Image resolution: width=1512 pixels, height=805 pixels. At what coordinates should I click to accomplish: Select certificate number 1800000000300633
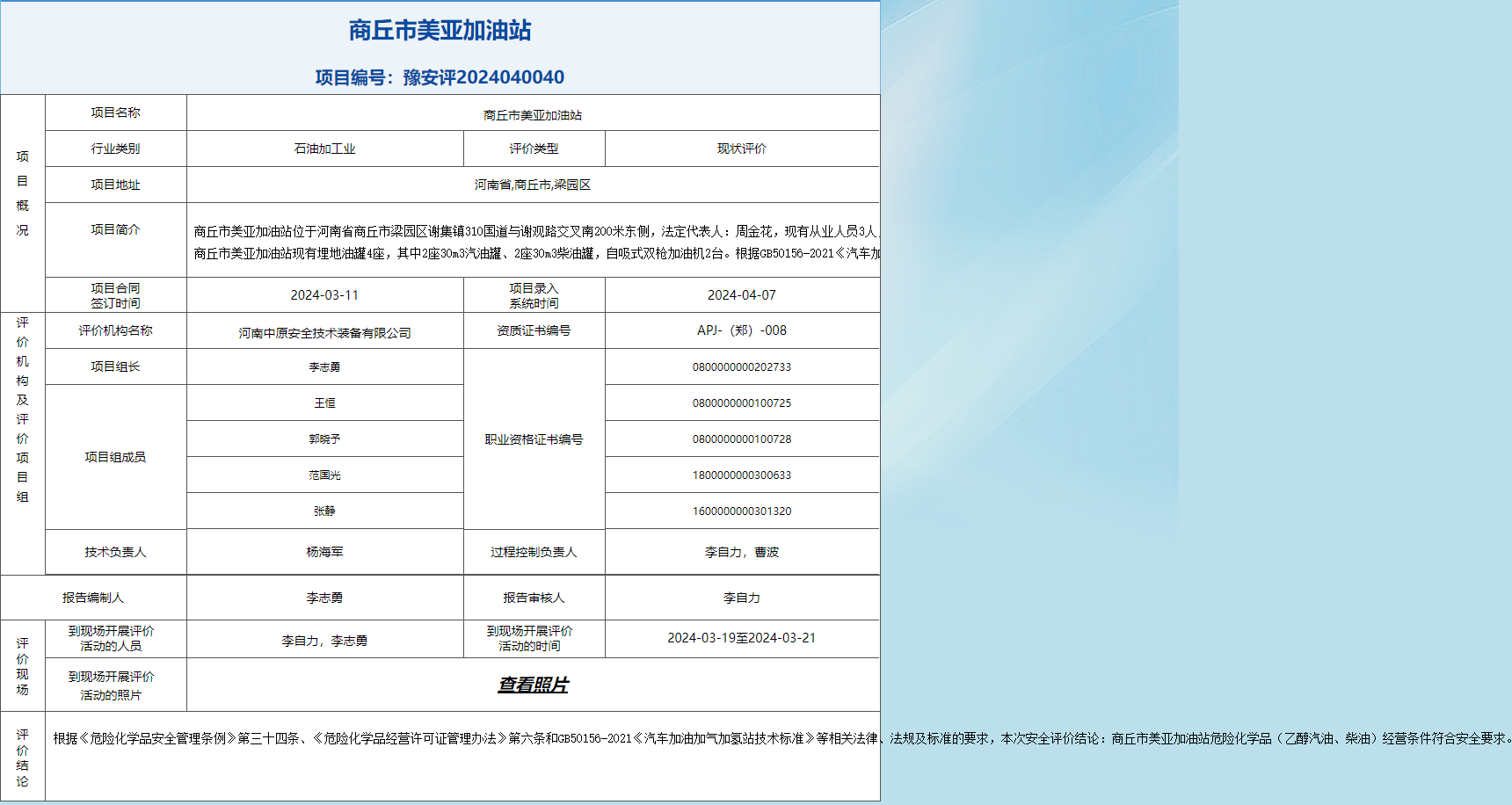pos(742,475)
